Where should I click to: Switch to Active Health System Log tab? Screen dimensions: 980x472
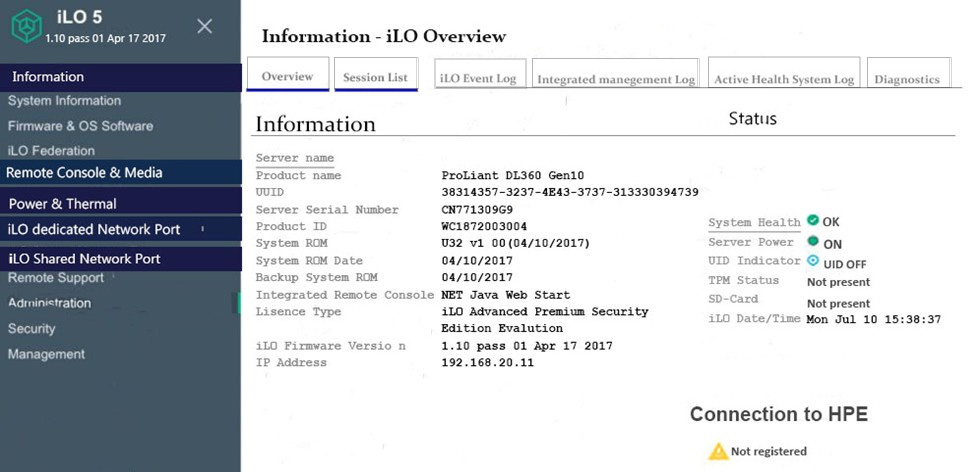(784, 73)
